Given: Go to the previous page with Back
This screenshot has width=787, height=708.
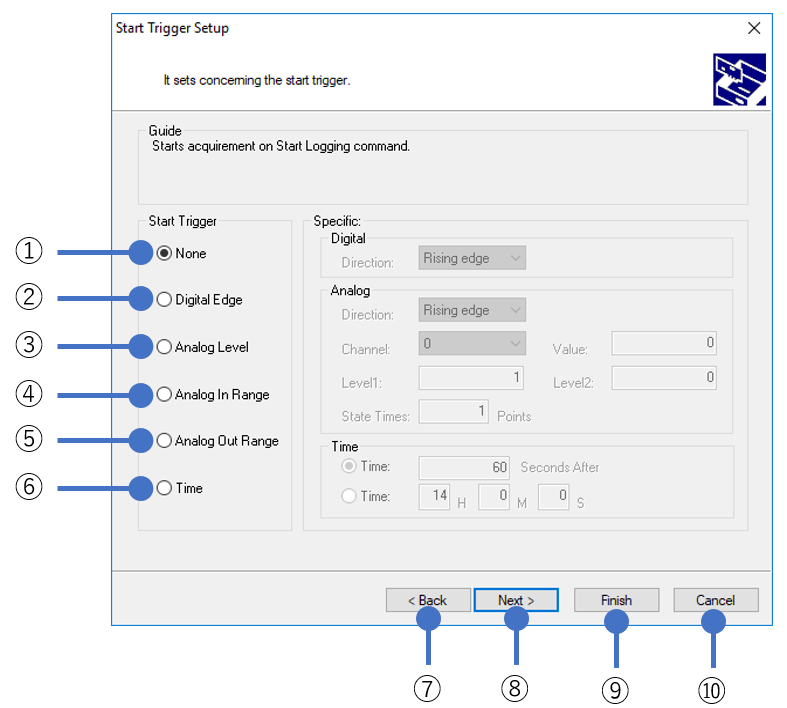Looking at the screenshot, I should pos(427,600).
